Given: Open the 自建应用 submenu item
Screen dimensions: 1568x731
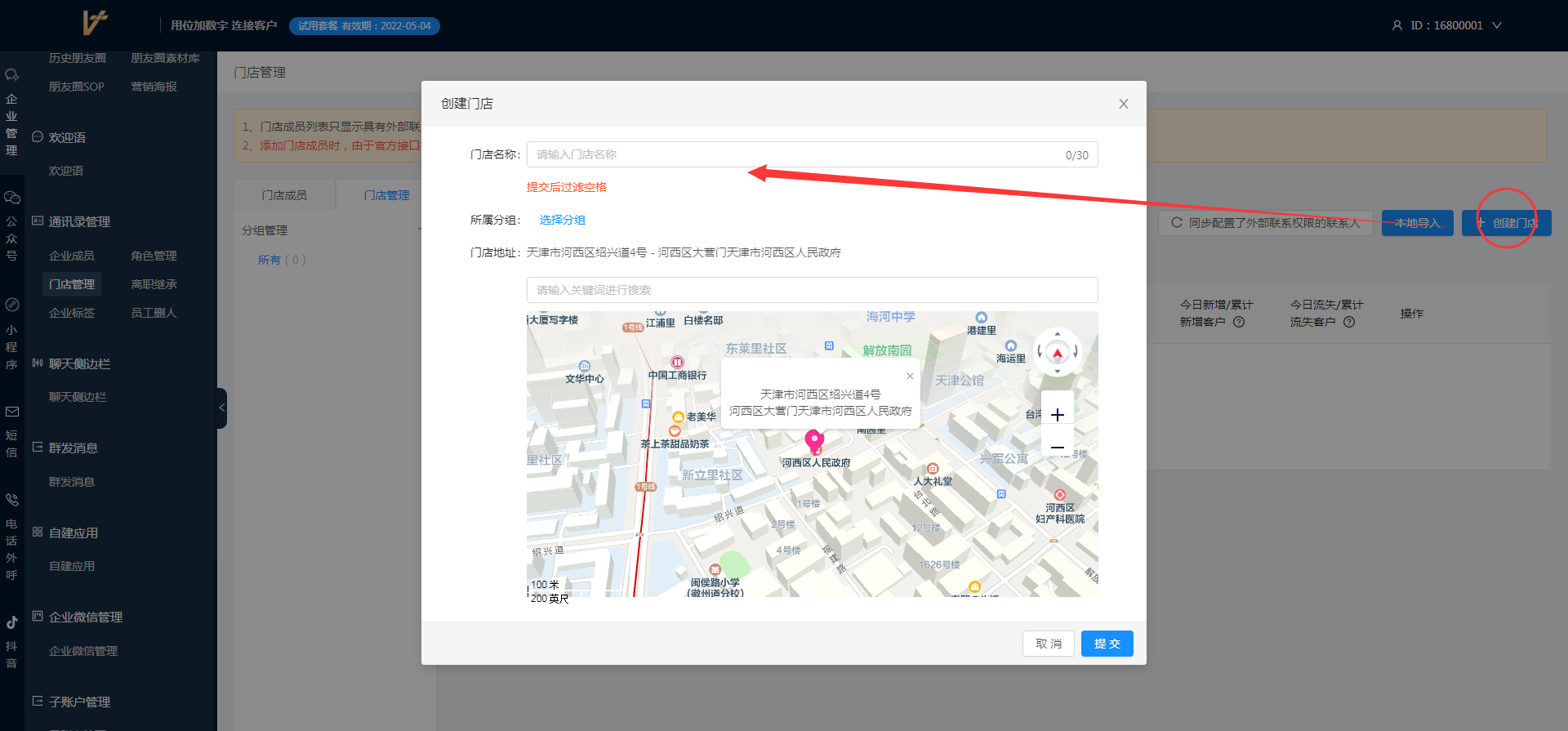Looking at the screenshot, I should tap(72, 566).
